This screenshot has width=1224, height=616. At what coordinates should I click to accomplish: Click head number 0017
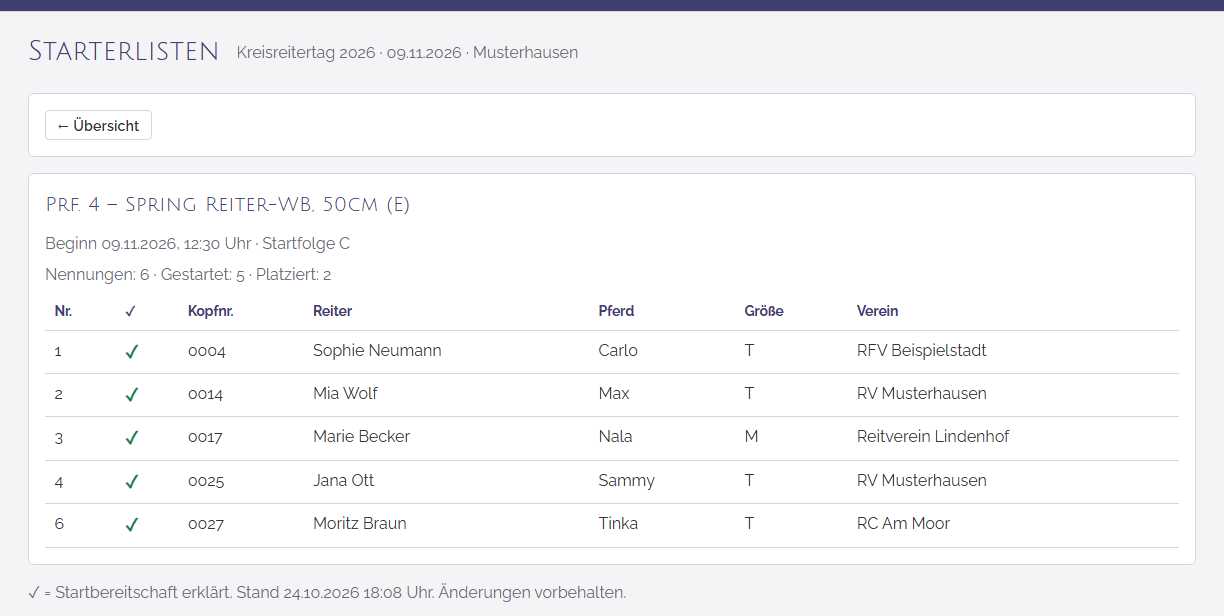click(205, 437)
